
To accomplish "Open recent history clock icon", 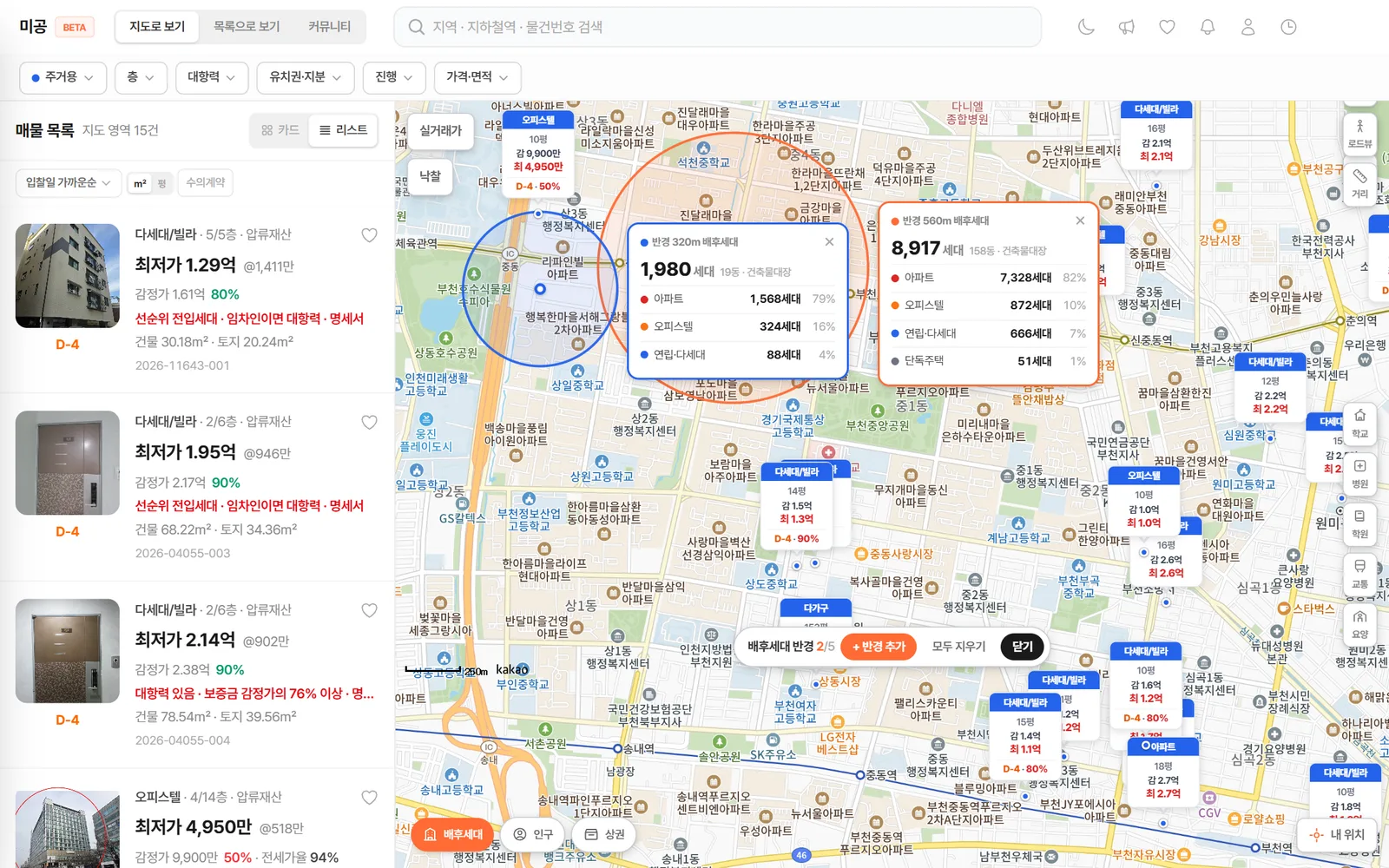I will coord(1288,27).
